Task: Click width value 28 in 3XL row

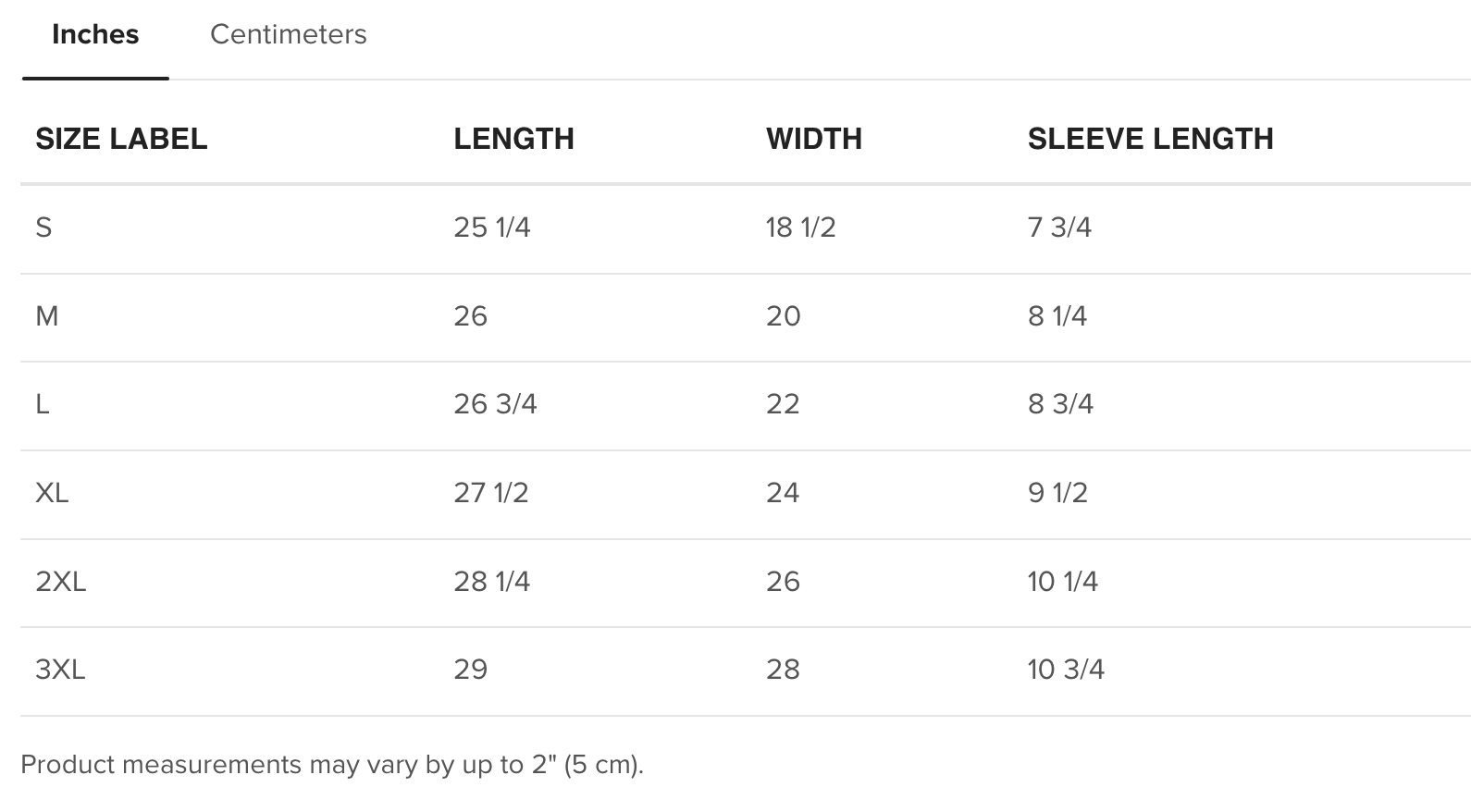Action: (x=783, y=670)
